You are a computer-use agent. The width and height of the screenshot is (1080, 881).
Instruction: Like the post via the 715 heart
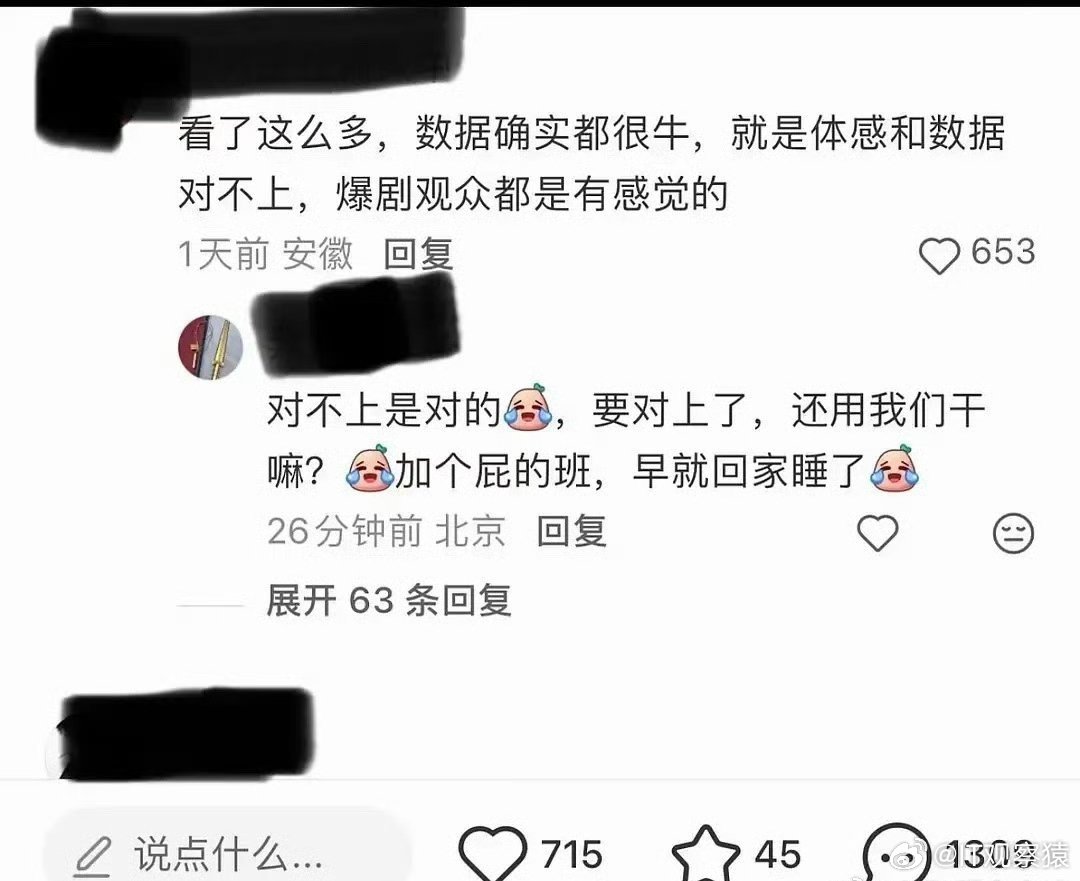tap(492, 854)
